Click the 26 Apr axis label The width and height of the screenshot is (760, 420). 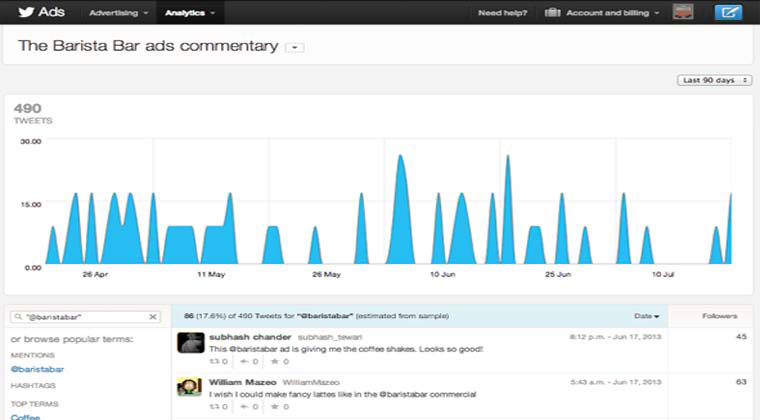[x=95, y=274]
